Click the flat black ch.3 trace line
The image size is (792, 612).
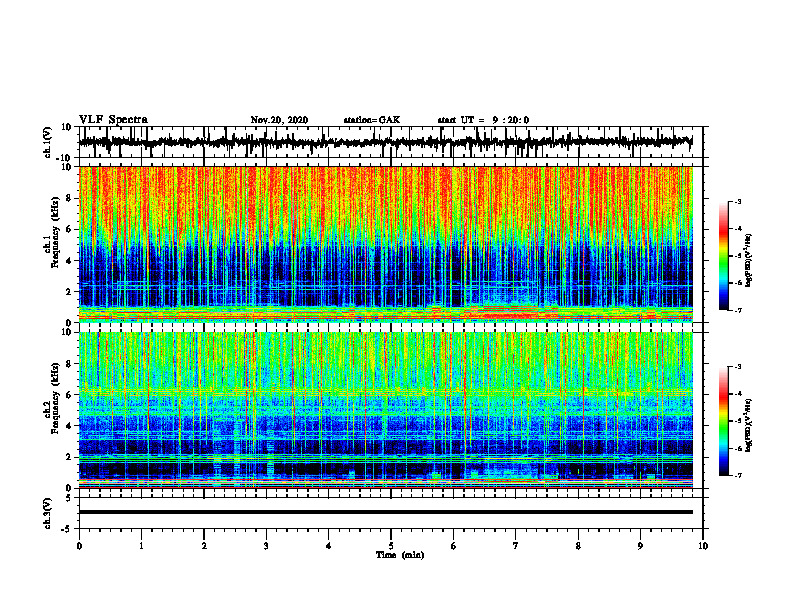pyautogui.click(x=386, y=512)
